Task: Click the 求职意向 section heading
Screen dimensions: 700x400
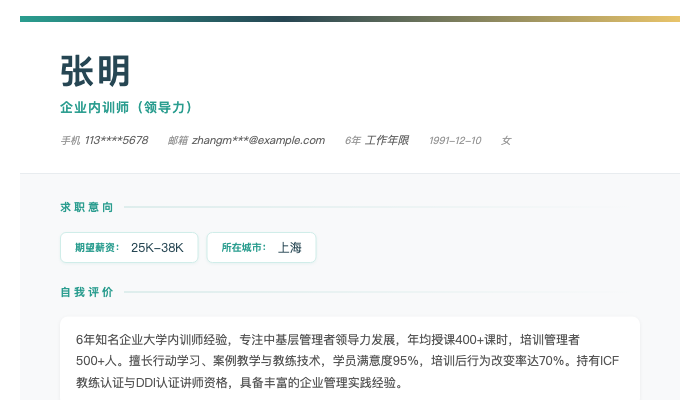Action: click(87, 207)
